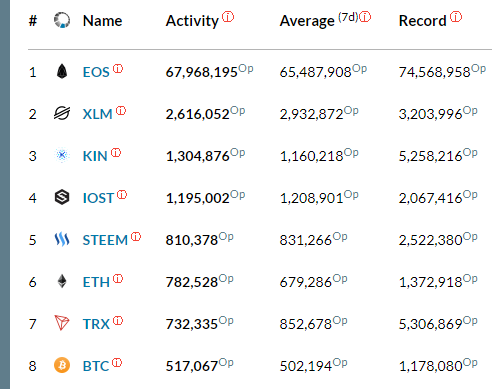The width and height of the screenshot is (492, 389).
Task: Click info icon beside Average (7d) header
Action: pos(365,16)
